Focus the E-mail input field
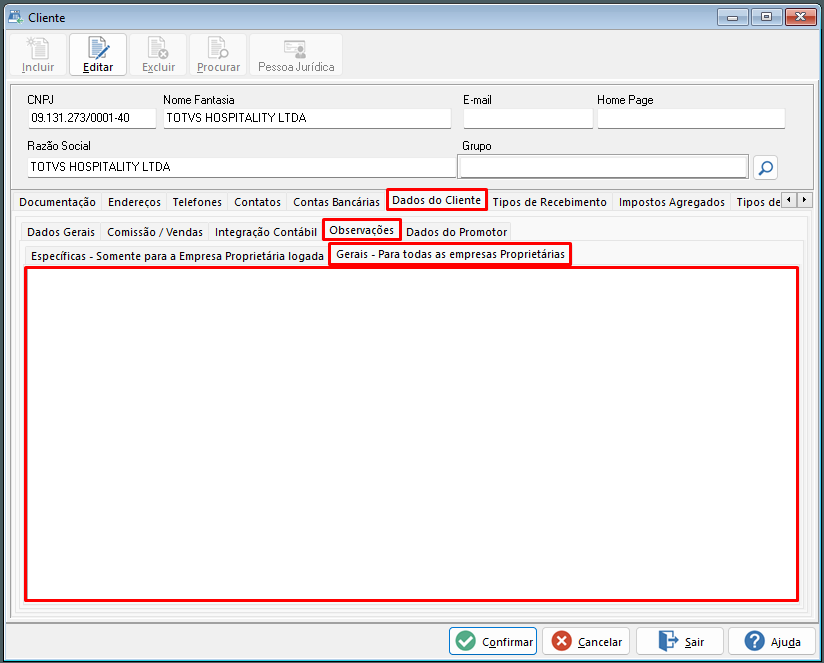 [x=528, y=118]
